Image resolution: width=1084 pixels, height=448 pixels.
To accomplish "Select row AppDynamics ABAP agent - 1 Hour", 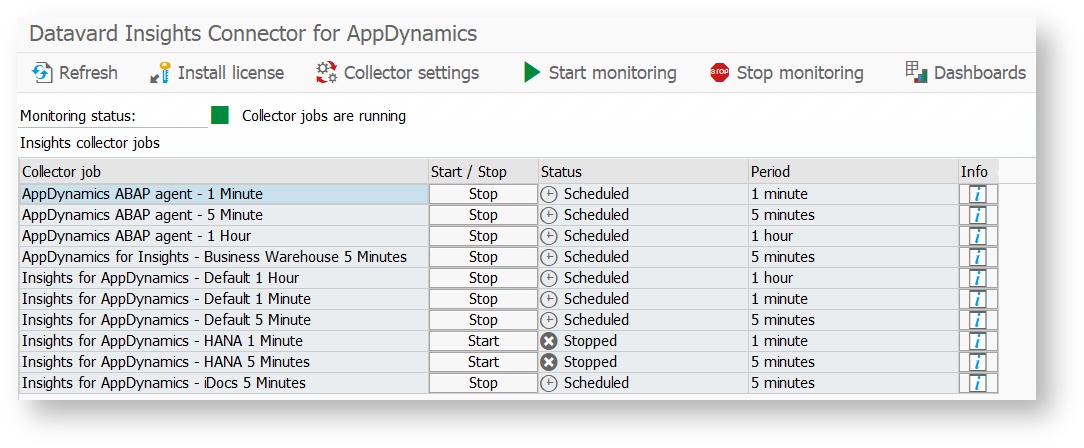I will pyautogui.click(x=223, y=236).
